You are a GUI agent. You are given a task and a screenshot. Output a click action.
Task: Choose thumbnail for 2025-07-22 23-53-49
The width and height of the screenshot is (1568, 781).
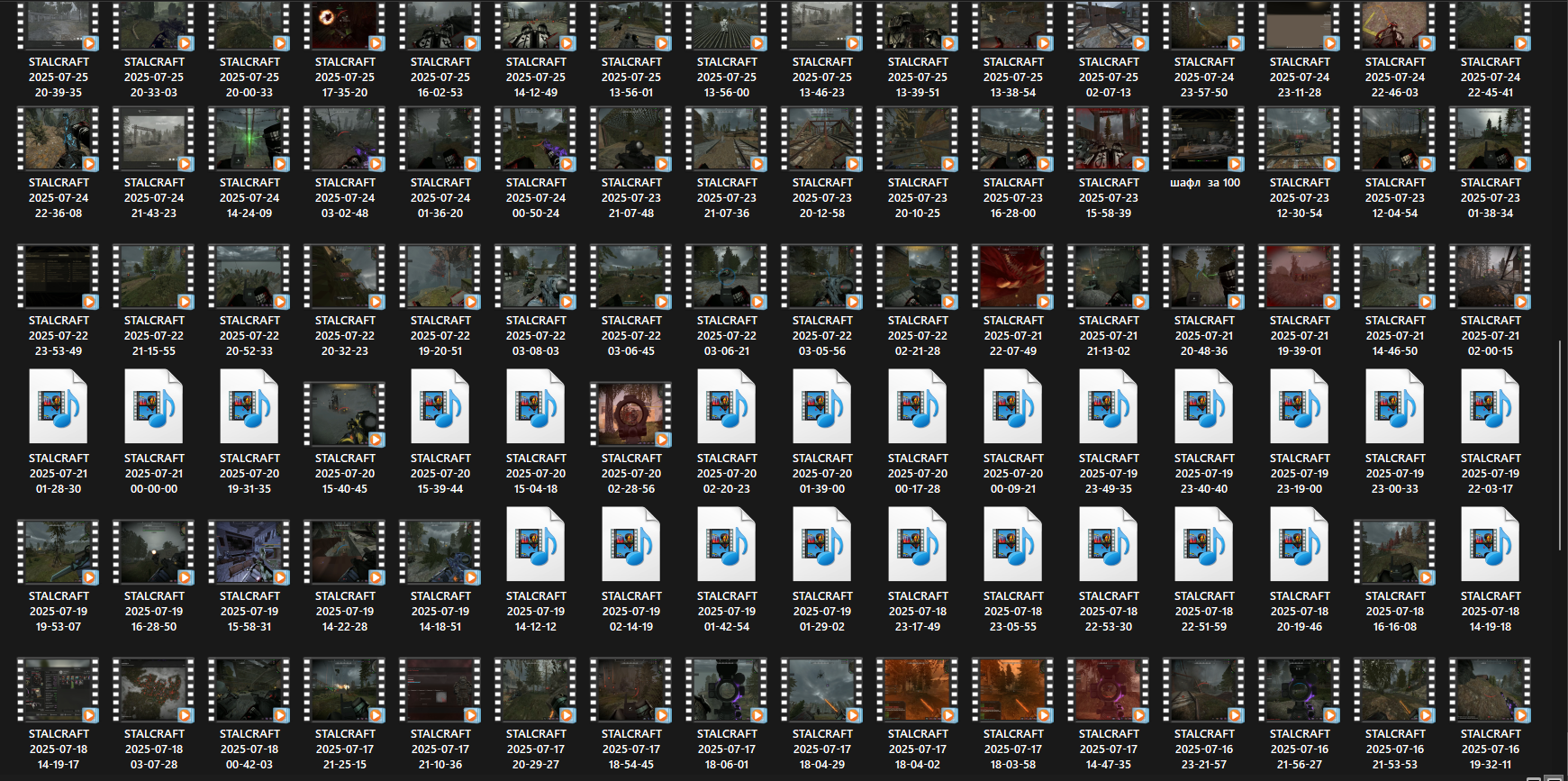pyautogui.click(x=59, y=277)
